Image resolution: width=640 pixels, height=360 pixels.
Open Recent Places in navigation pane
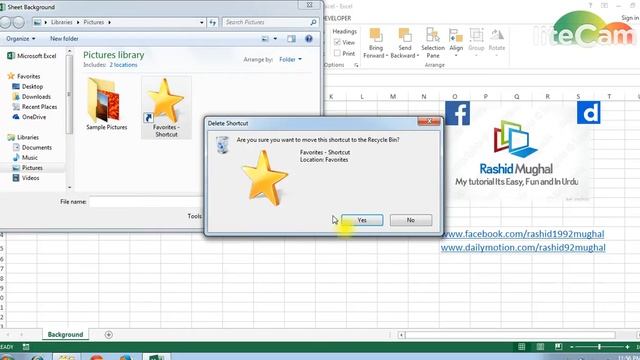point(35,107)
